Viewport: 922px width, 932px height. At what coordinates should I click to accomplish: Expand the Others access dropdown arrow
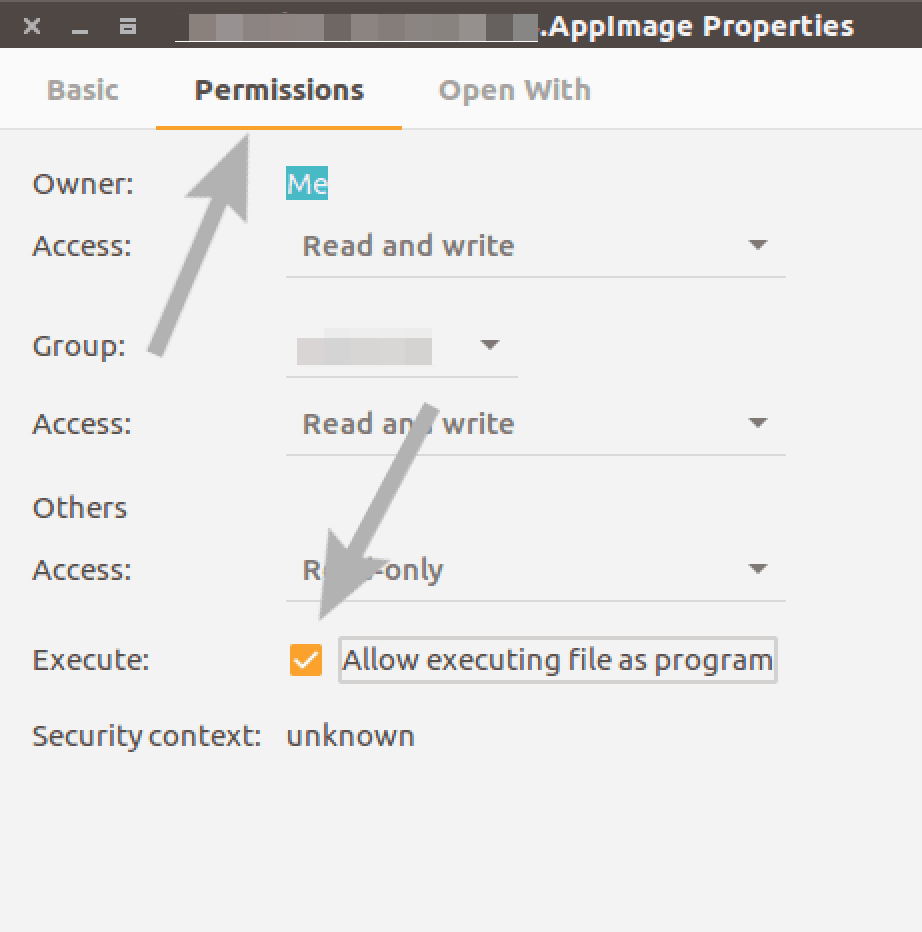pyautogui.click(x=757, y=568)
